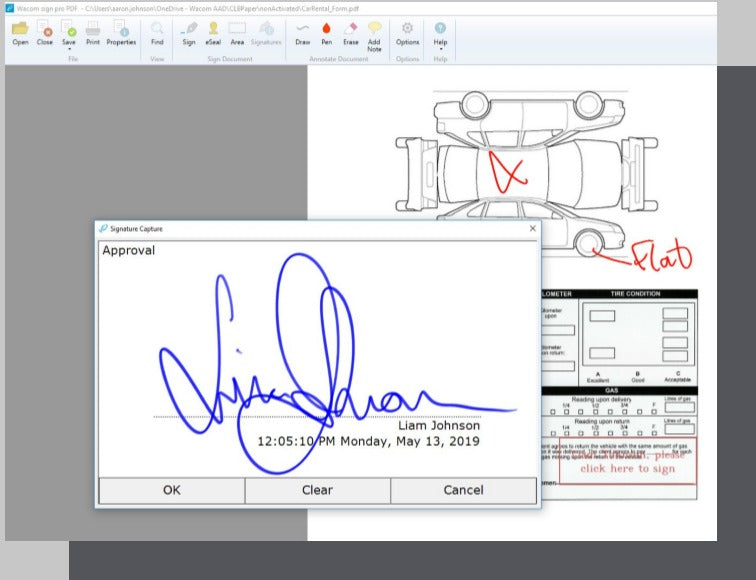Activate the Area selection tool
Image resolution: width=756 pixels, height=580 pixels.
(237, 33)
